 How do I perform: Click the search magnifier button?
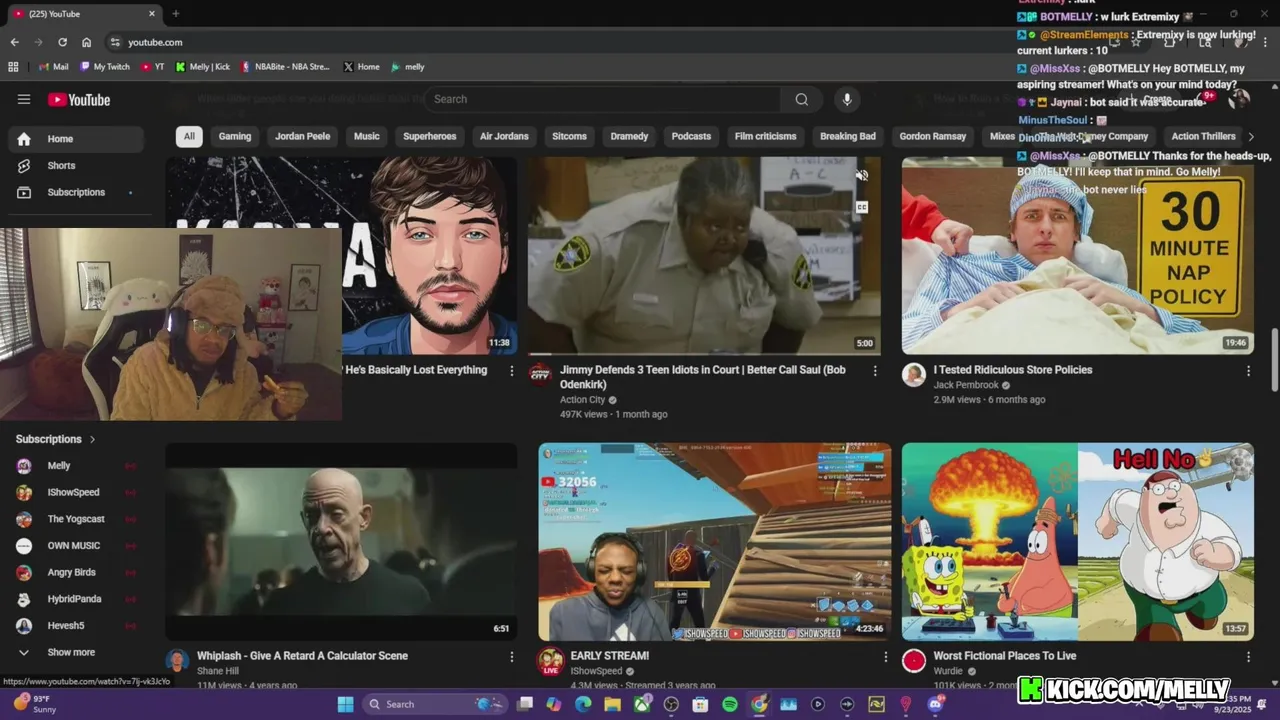coord(801,99)
